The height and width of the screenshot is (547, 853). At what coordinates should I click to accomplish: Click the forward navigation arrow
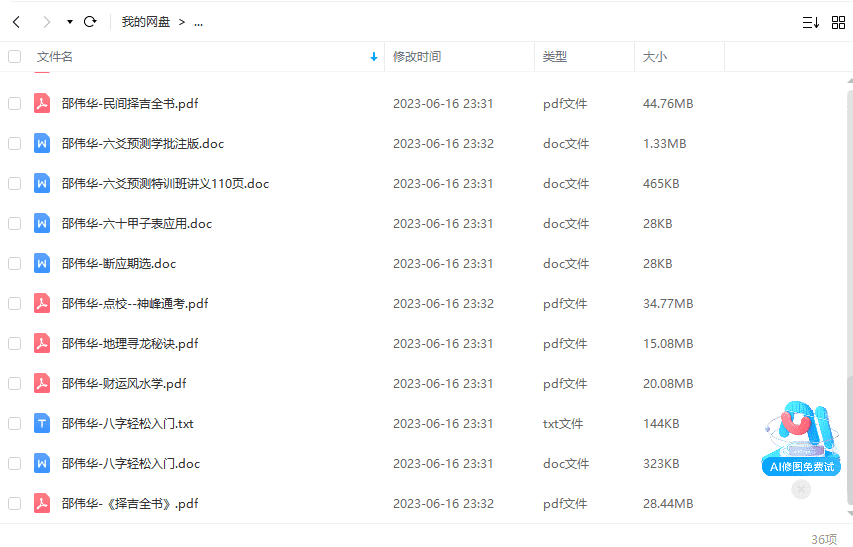pos(46,21)
